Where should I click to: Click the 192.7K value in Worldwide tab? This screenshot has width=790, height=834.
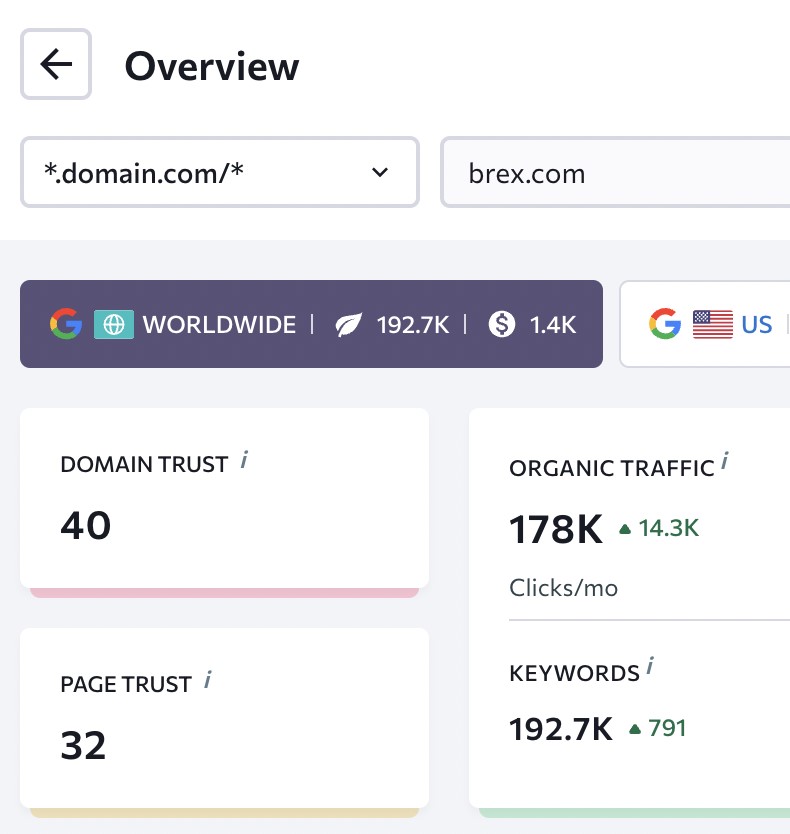[413, 324]
